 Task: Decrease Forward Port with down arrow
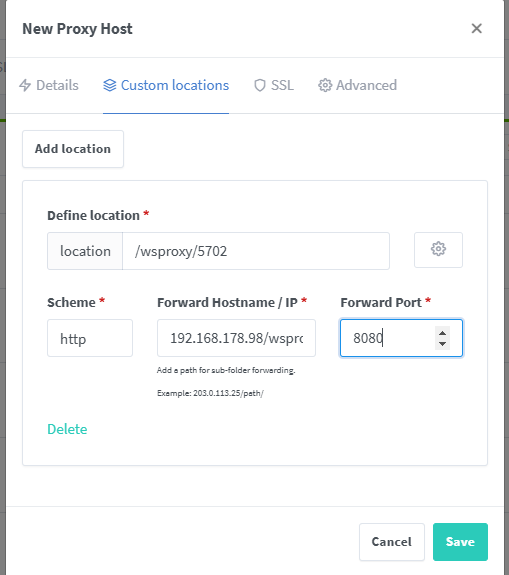coord(443,344)
